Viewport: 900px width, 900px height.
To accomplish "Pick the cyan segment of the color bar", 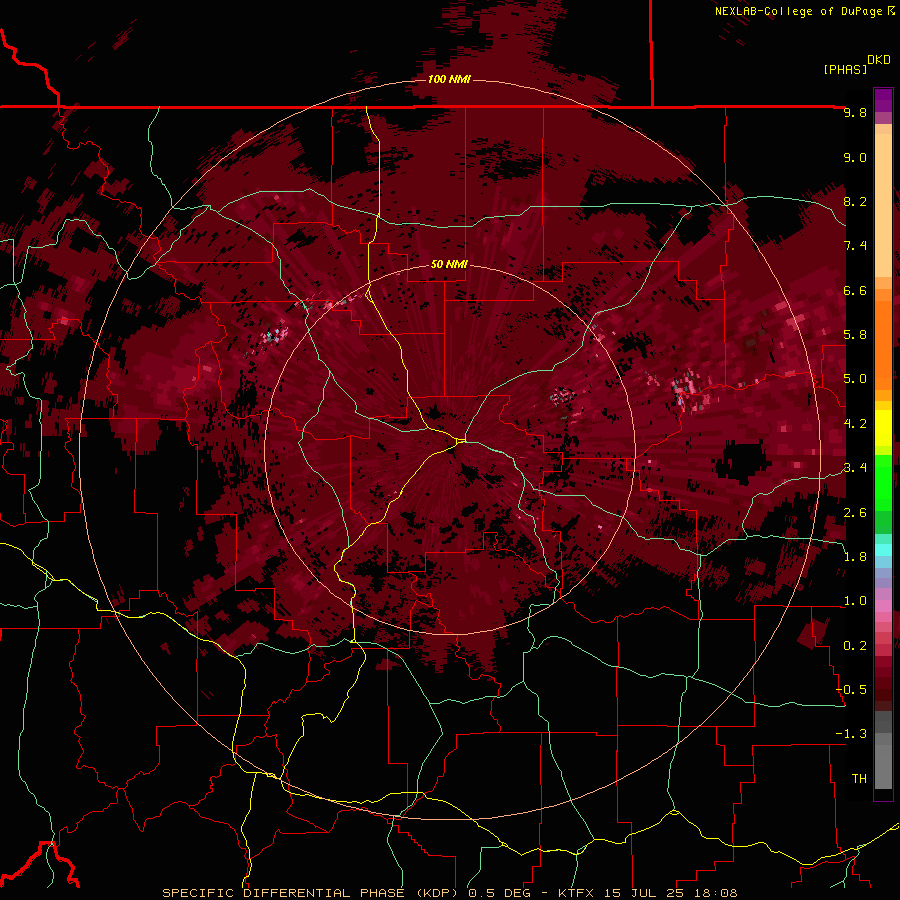I will click(883, 550).
